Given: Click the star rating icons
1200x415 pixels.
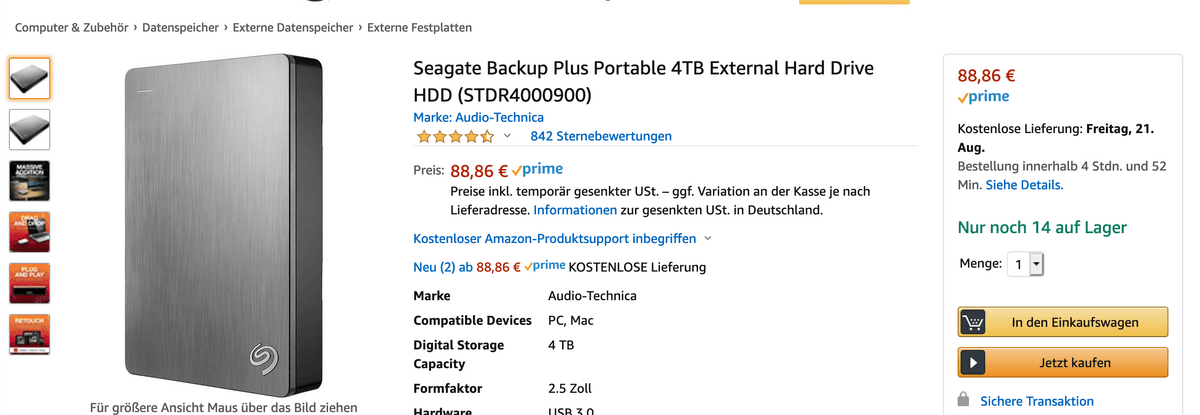Looking at the screenshot, I should coord(455,136).
